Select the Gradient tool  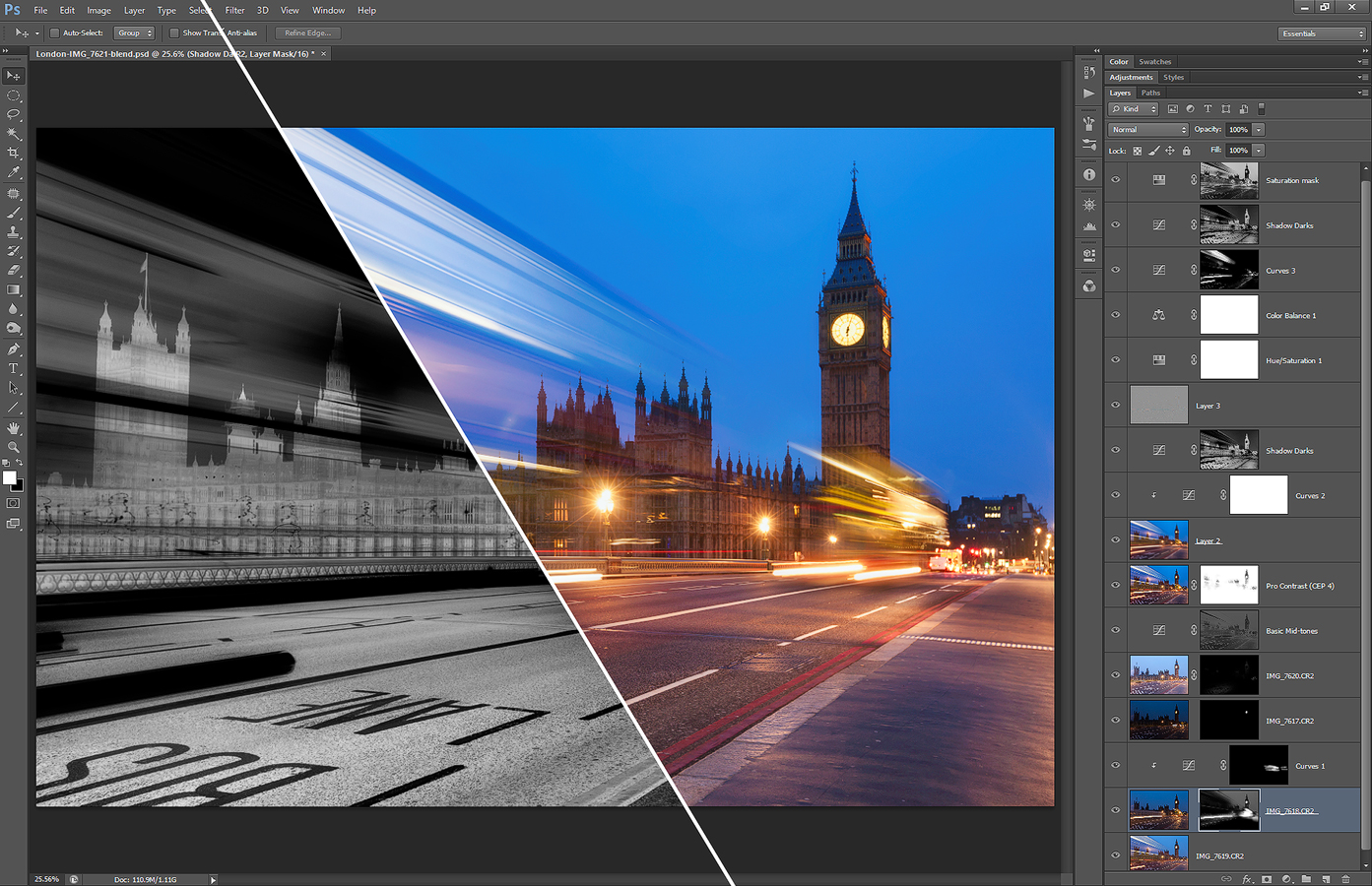[x=14, y=290]
